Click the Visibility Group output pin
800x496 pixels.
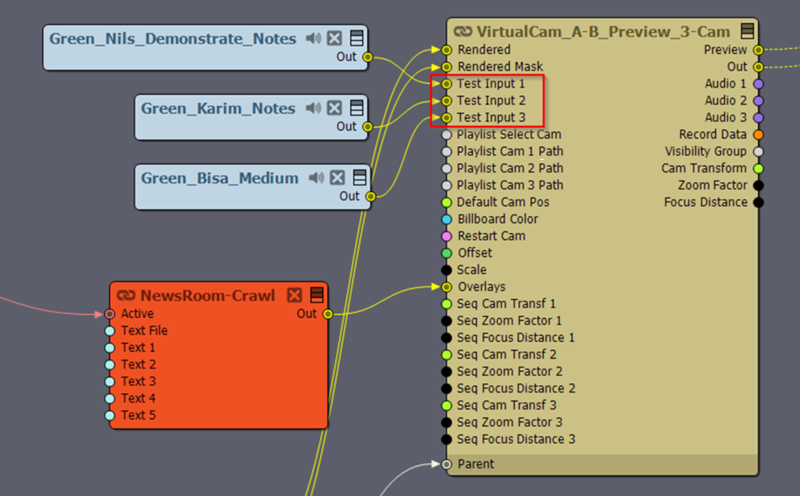(x=759, y=152)
